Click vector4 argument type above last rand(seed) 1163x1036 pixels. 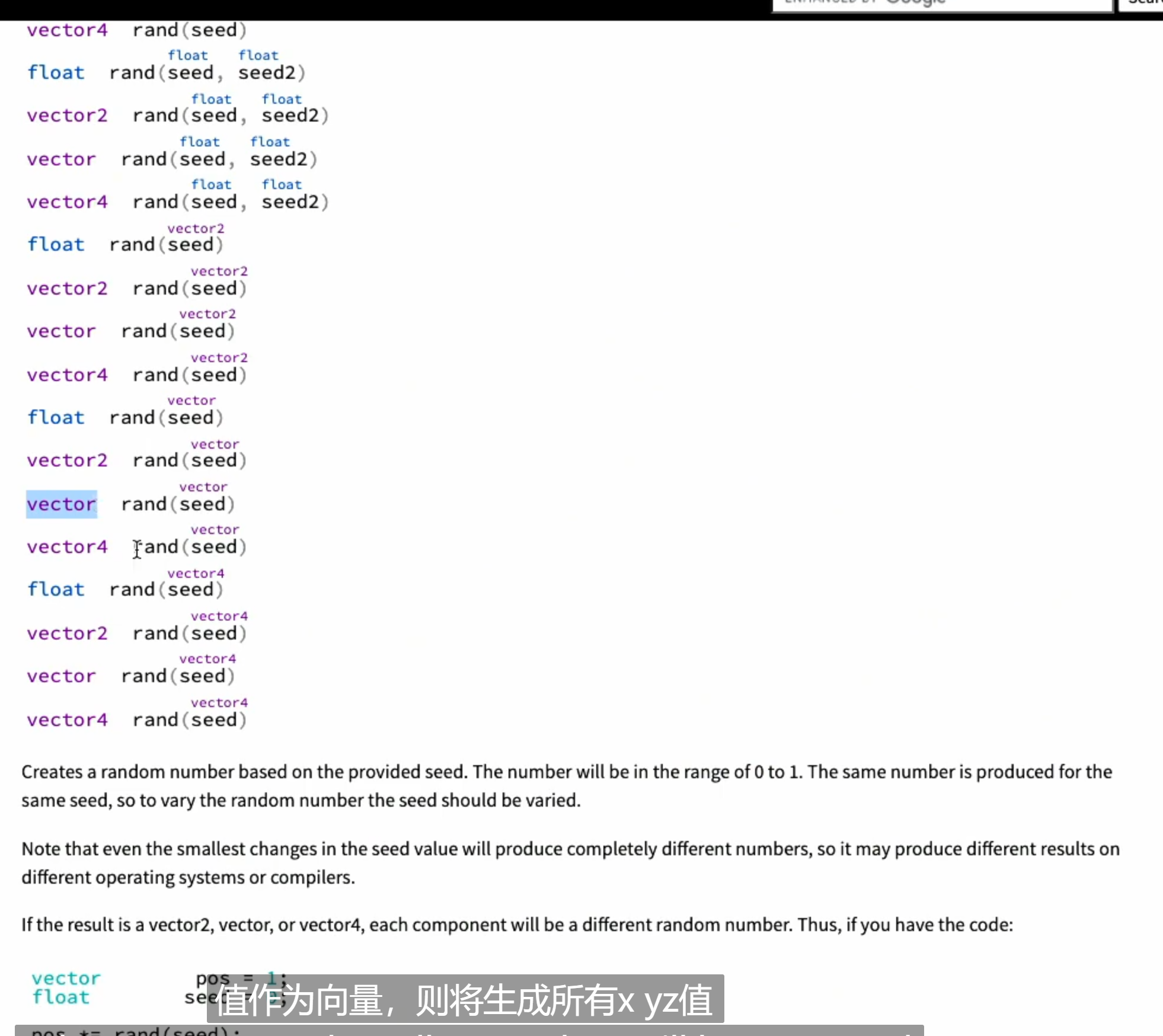219,702
